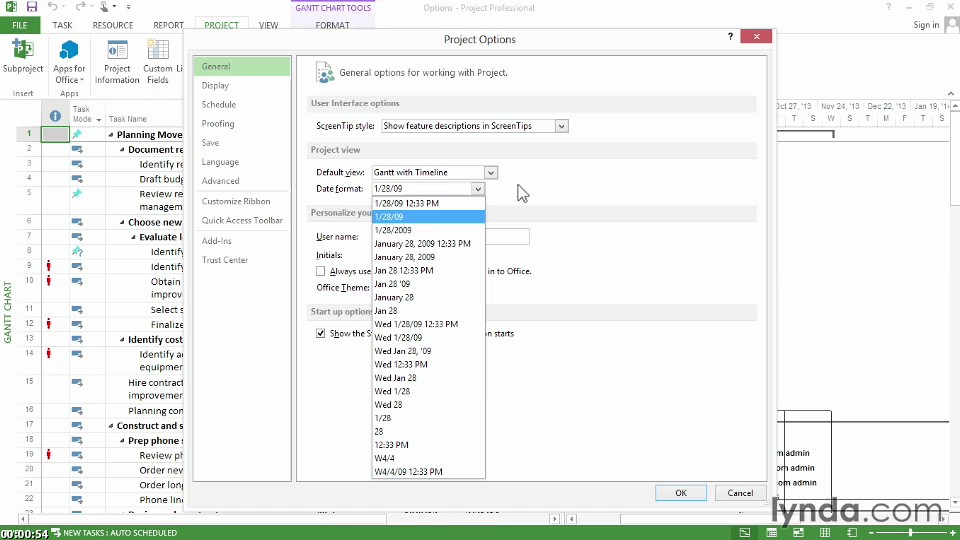The height and width of the screenshot is (540, 960).
Task: Switch to the TASK ribbon tab
Action: pyautogui.click(x=62, y=25)
